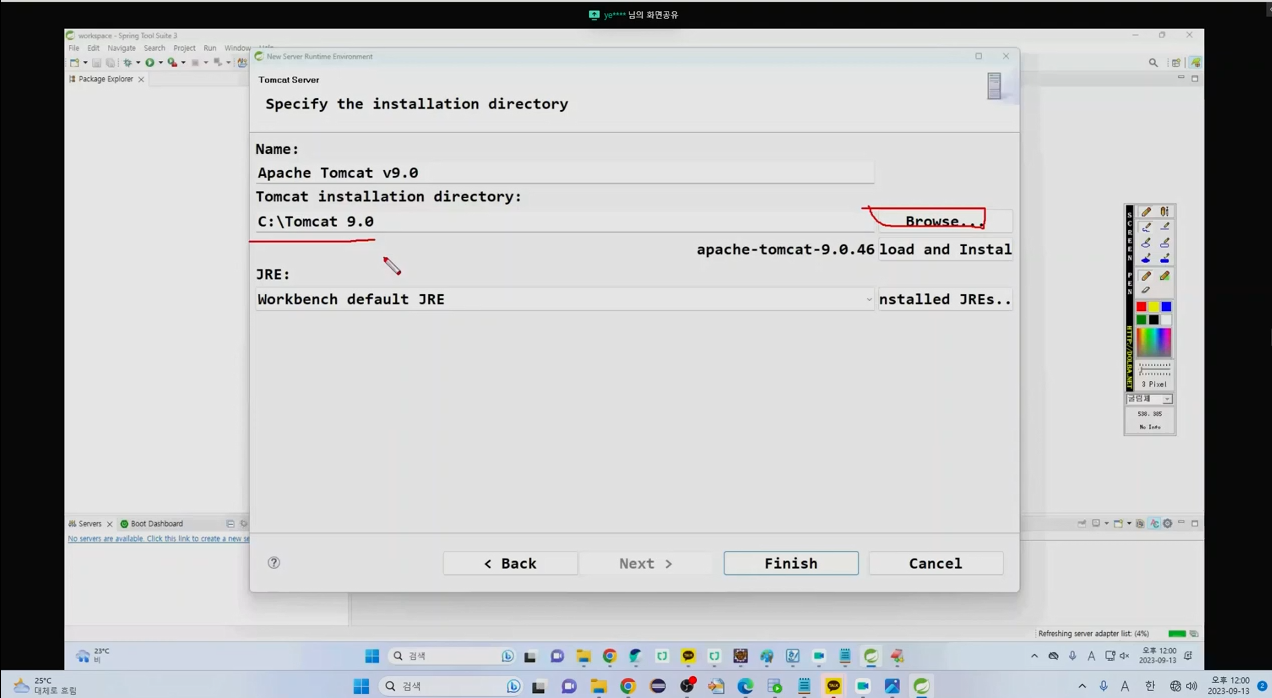Click the Windows Start button on outer taskbar
Viewport: 1272px width, 698px height.
(x=361, y=686)
